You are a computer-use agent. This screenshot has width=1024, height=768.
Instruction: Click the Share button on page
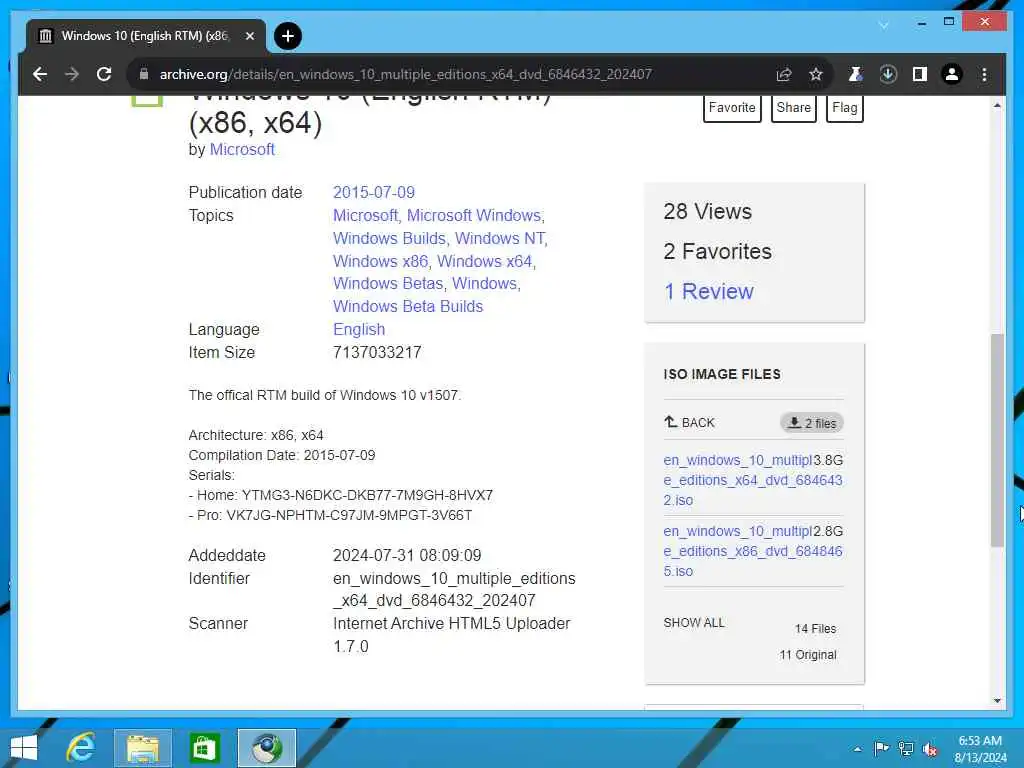point(793,108)
